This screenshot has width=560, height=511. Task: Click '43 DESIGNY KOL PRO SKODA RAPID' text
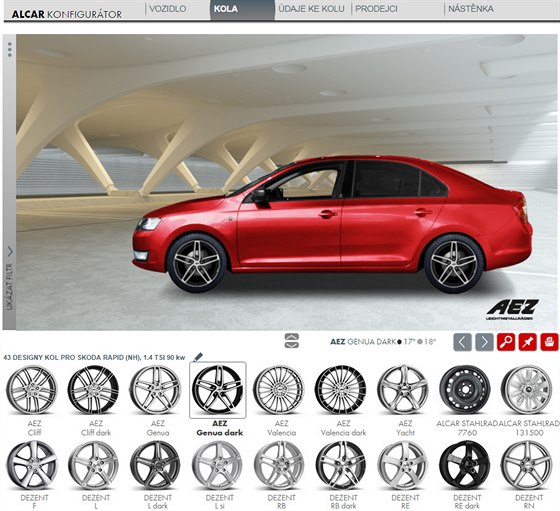click(94, 357)
